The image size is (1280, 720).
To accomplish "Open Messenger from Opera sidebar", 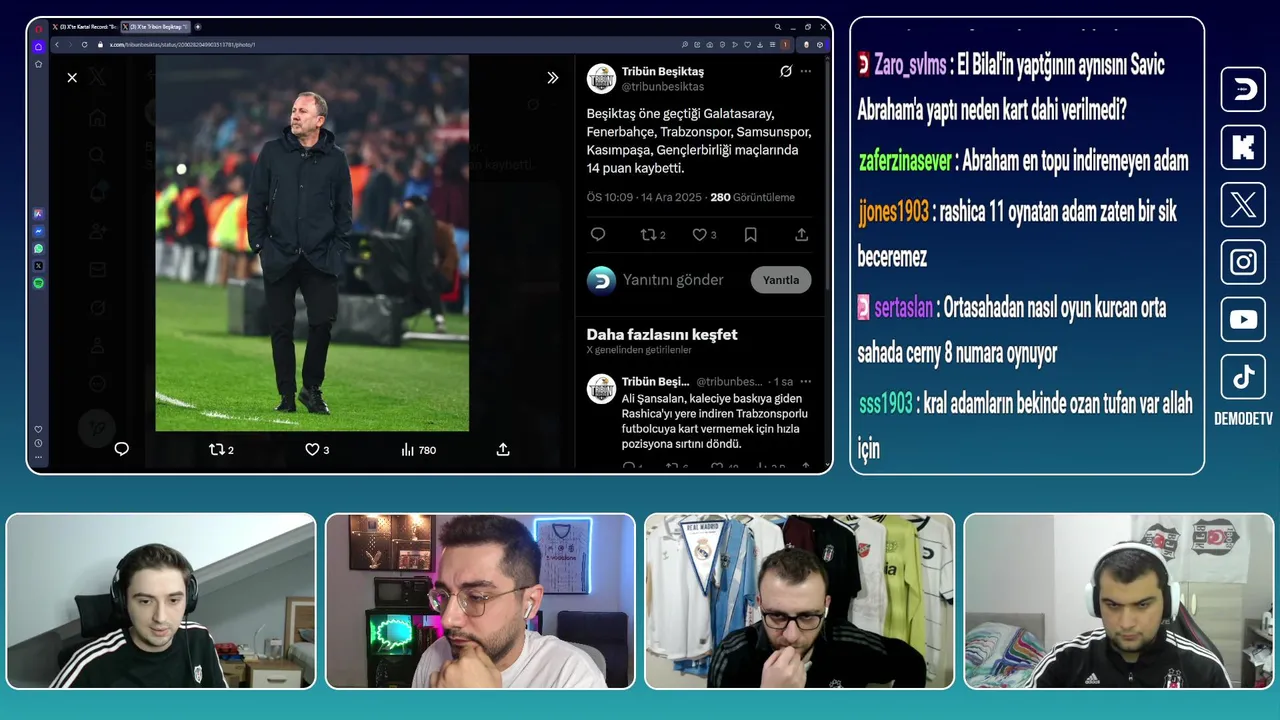I will click(38, 230).
